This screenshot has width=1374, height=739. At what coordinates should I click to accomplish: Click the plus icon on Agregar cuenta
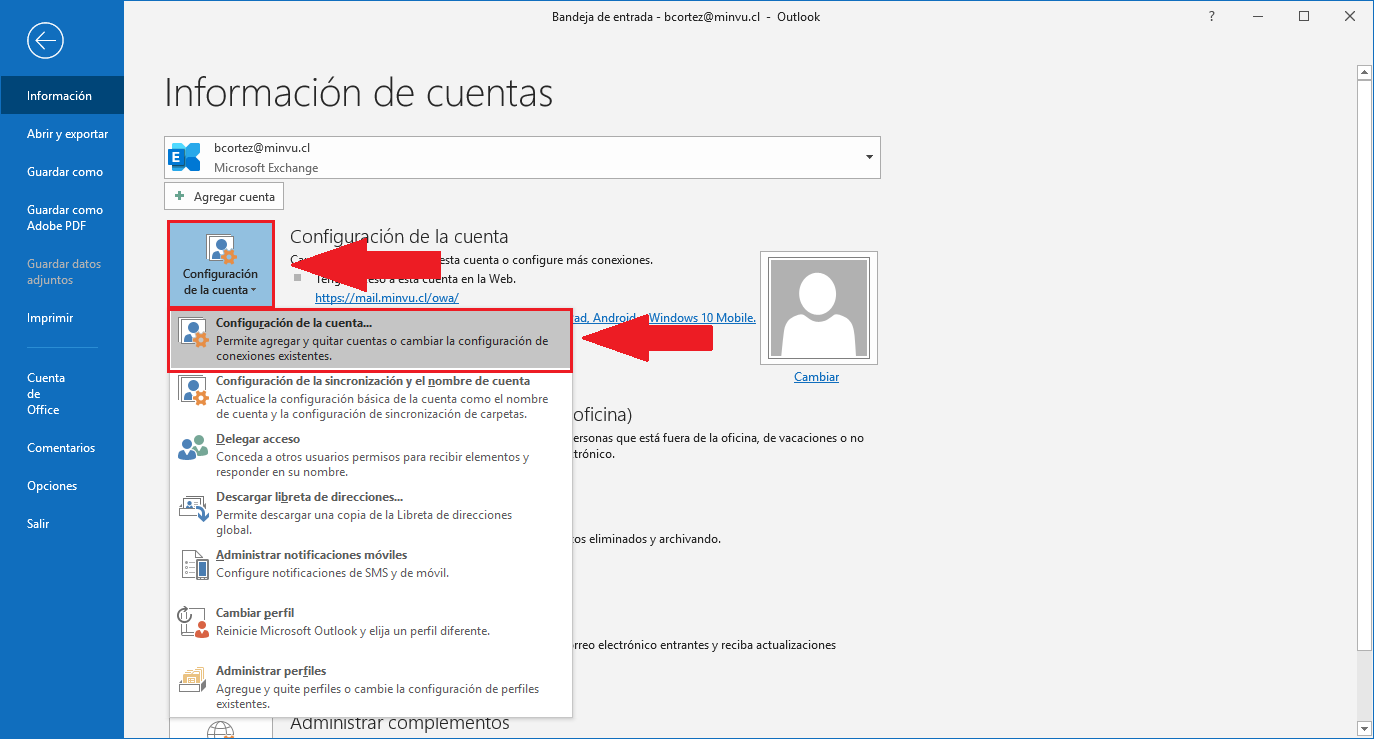(179, 197)
